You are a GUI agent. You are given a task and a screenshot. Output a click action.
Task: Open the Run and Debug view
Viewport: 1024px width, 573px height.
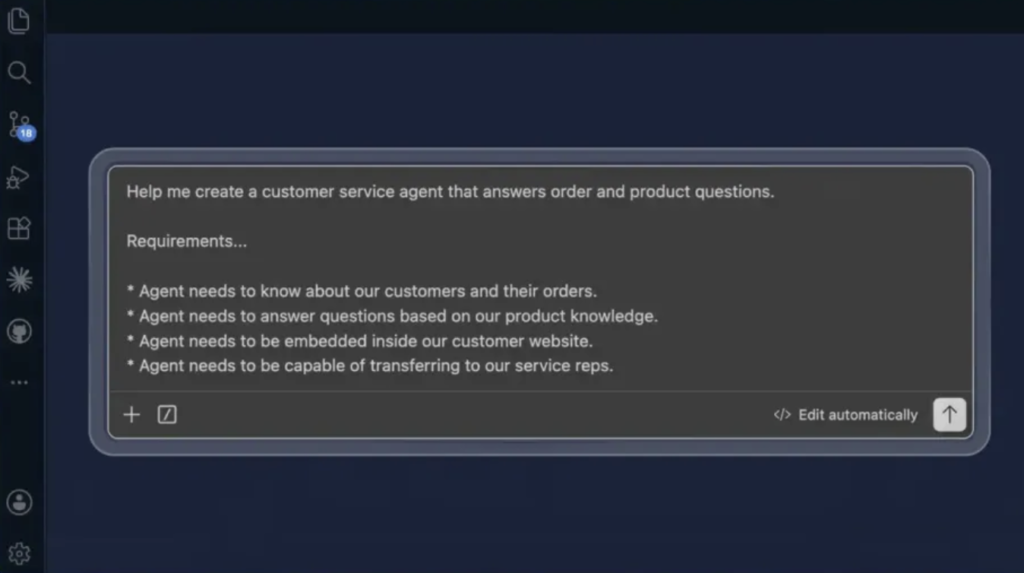point(18,177)
